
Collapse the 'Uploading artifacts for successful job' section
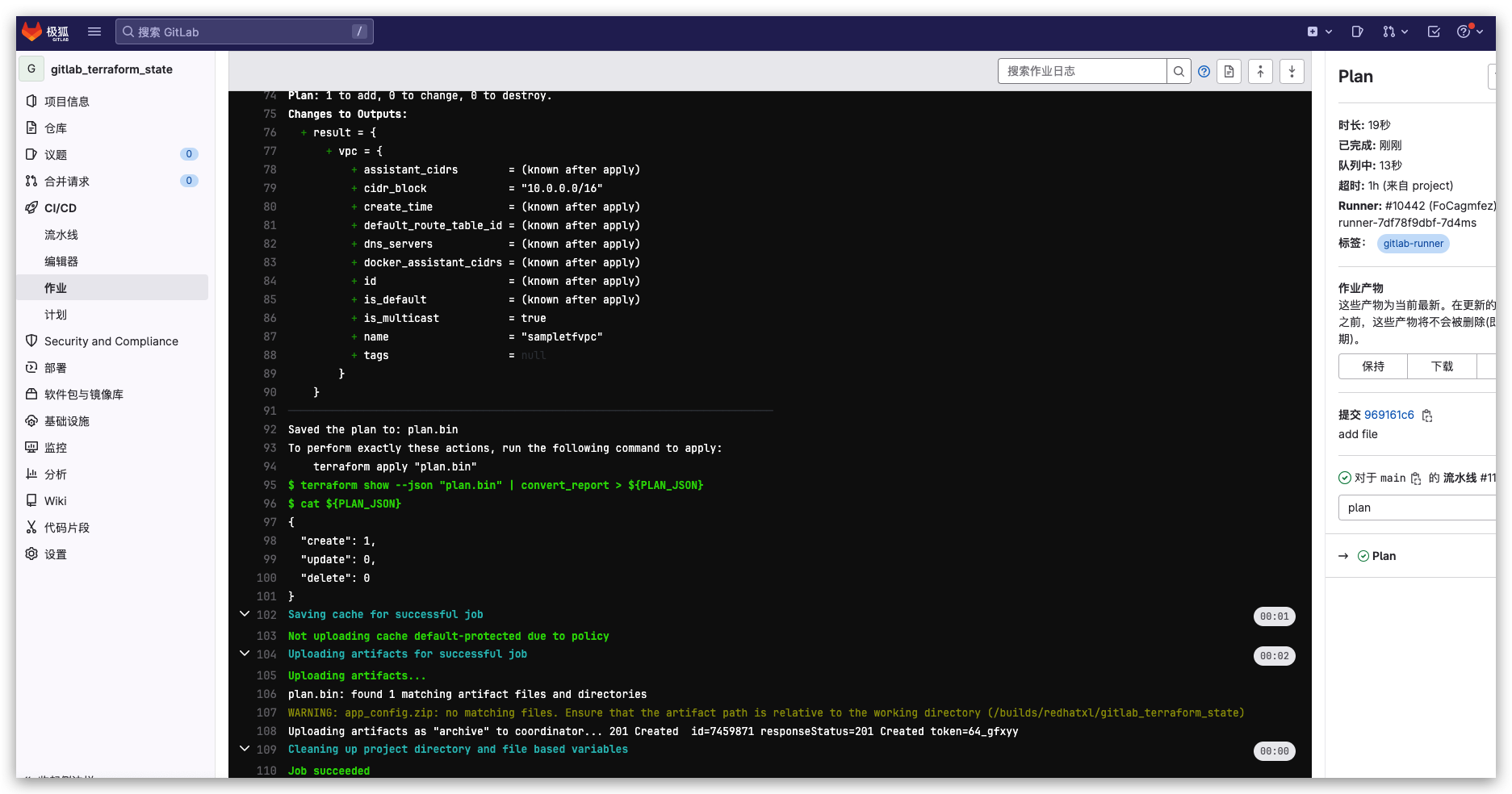click(245, 654)
